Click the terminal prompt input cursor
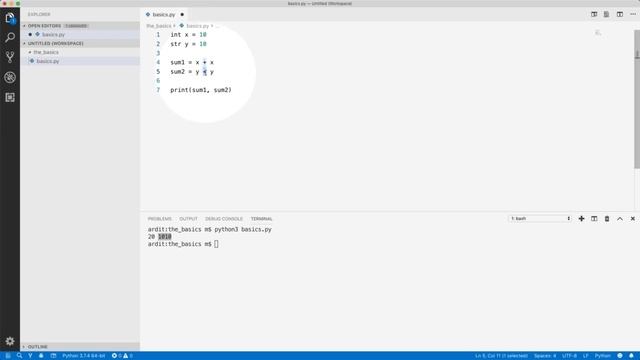 coord(216,244)
